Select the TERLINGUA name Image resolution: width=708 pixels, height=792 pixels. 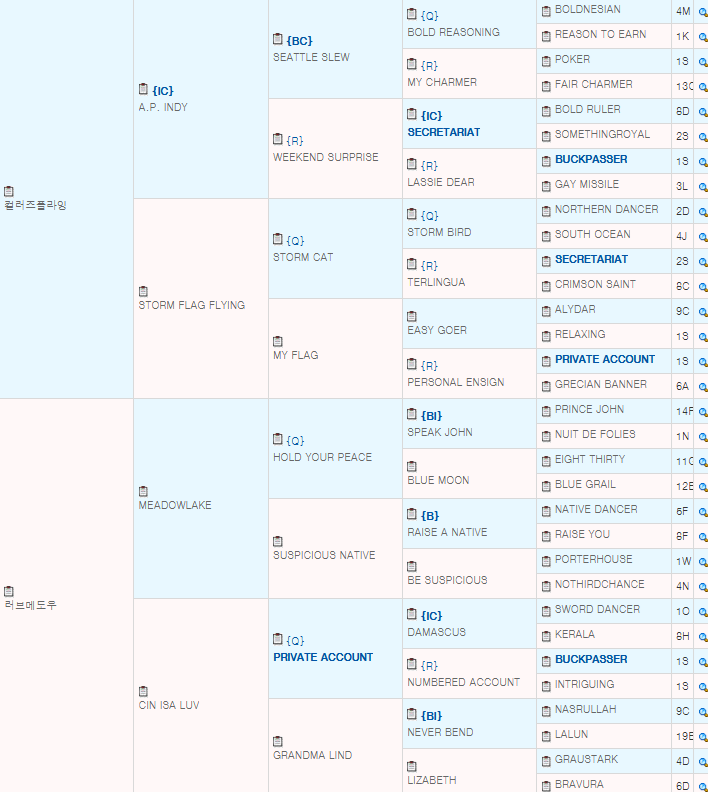click(x=436, y=282)
